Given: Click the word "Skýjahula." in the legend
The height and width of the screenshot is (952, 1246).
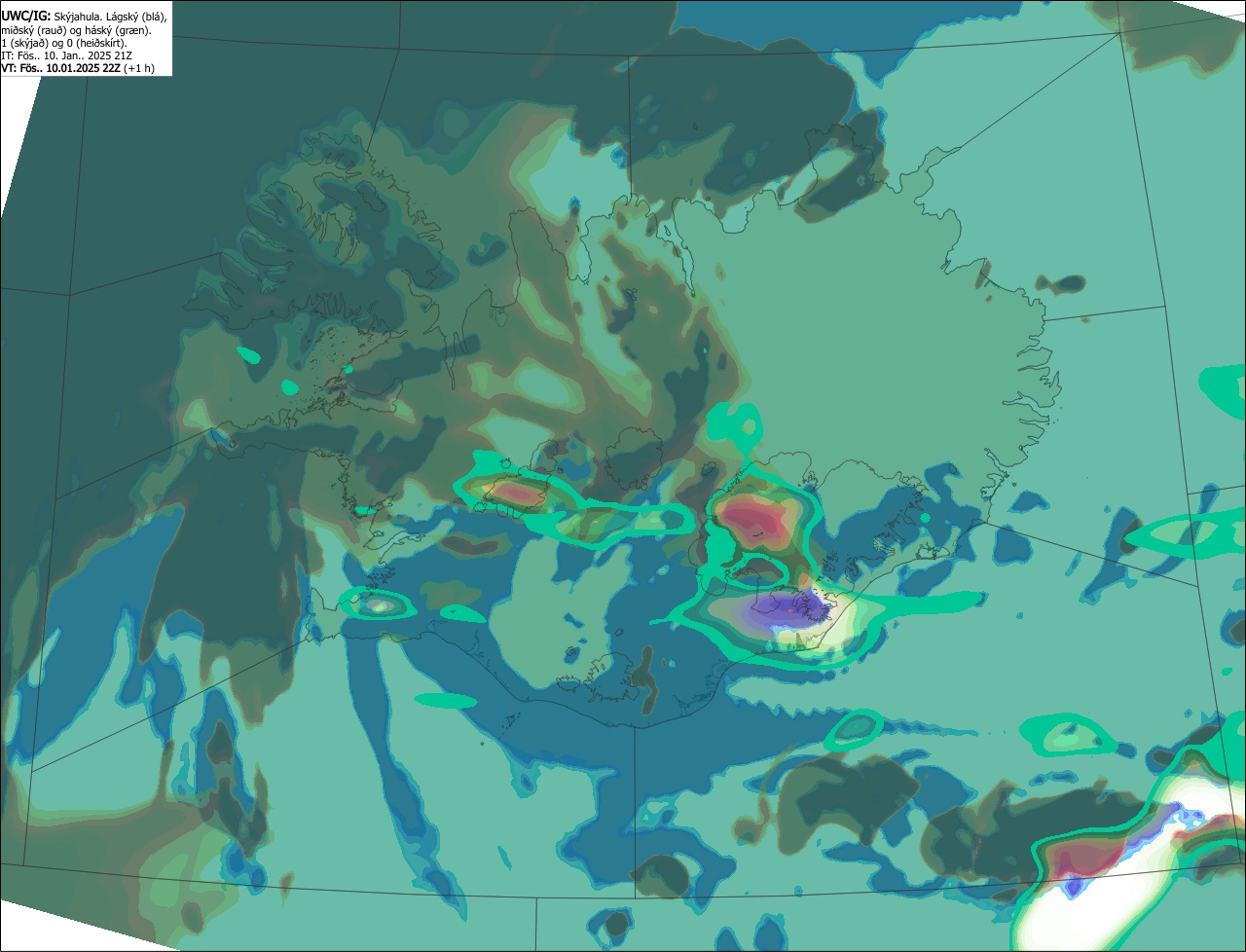Looking at the screenshot, I should click(78, 17).
